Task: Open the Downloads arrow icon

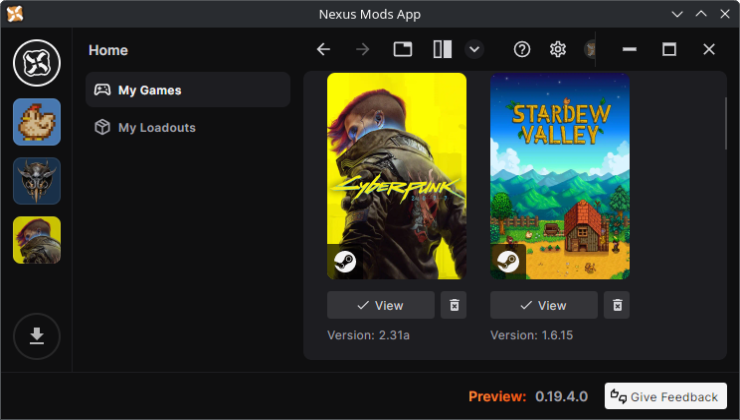Action: (36, 336)
